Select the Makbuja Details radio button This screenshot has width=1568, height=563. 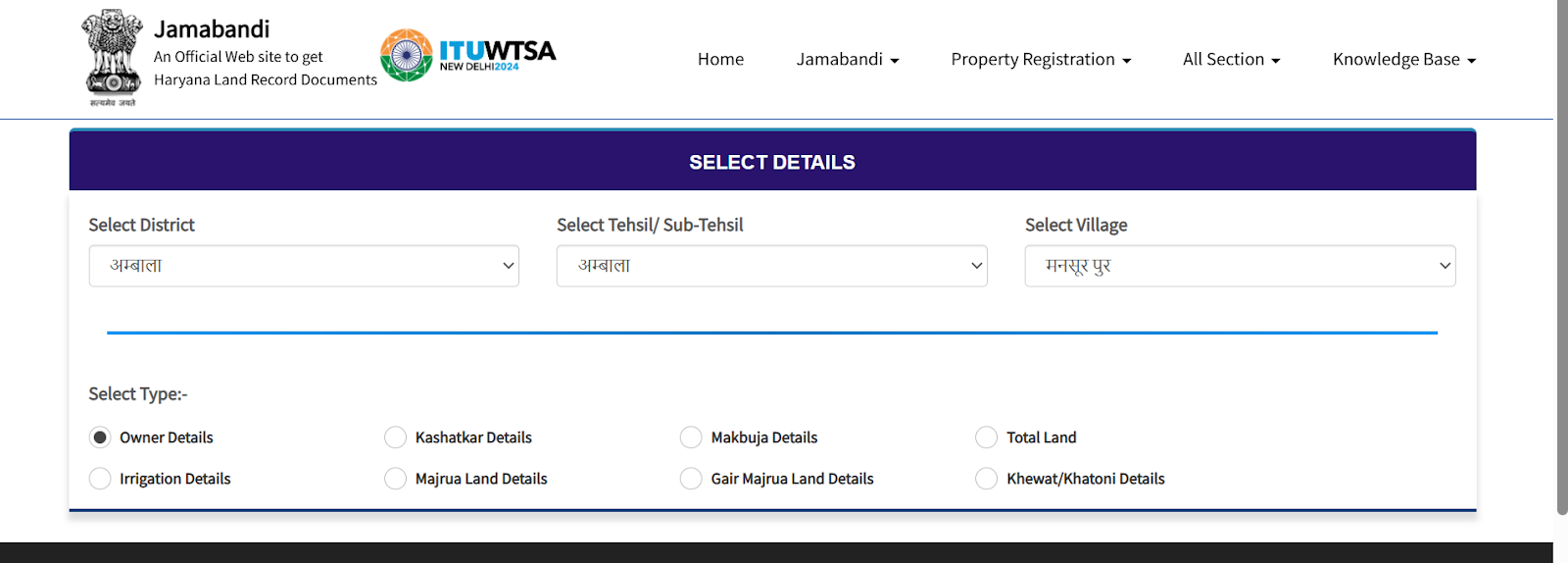click(x=691, y=437)
